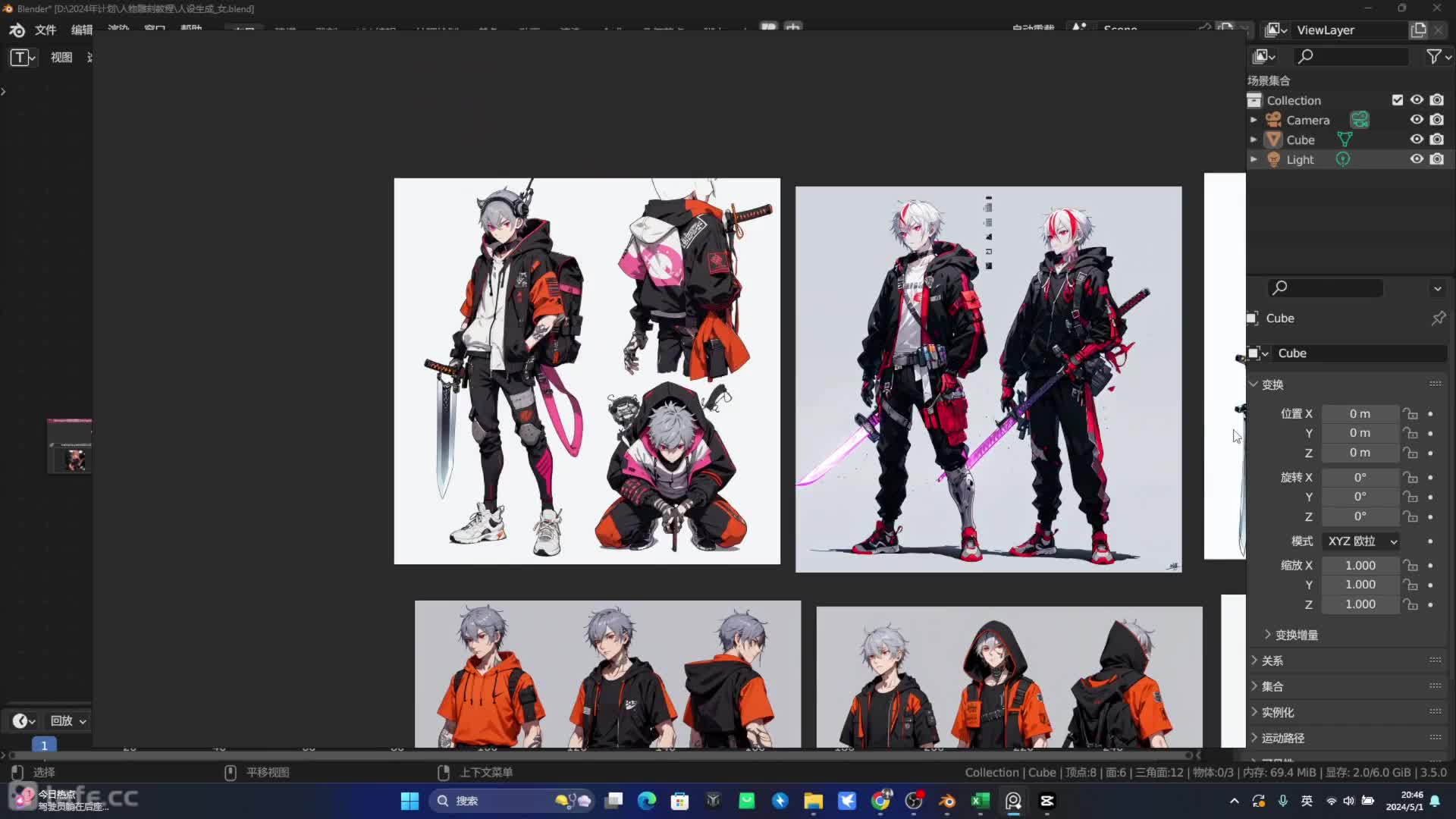
Task: Click the Cube mesh object icon in outliner
Action: pos(1274,140)
